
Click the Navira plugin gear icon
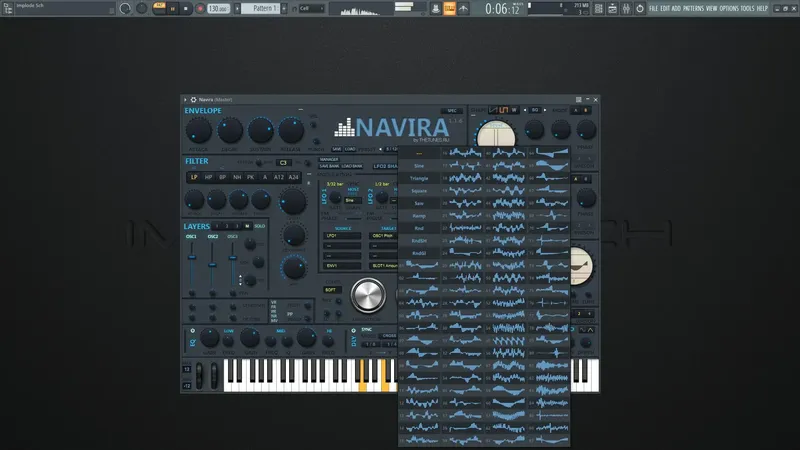[193, 99]
